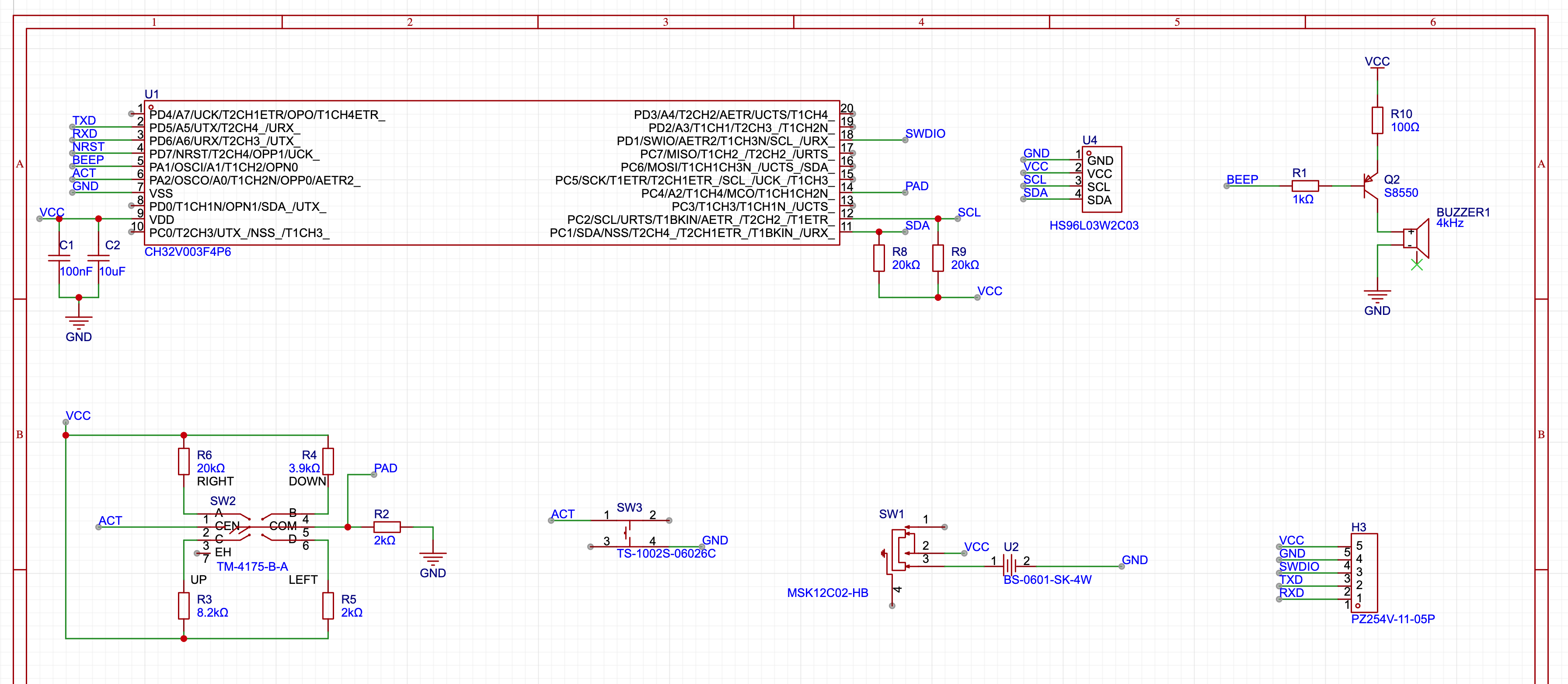This screenshot has height=684, width=1568.
Task: Select resistor R5 2kΩ symbol
Action: coord(328,606)
